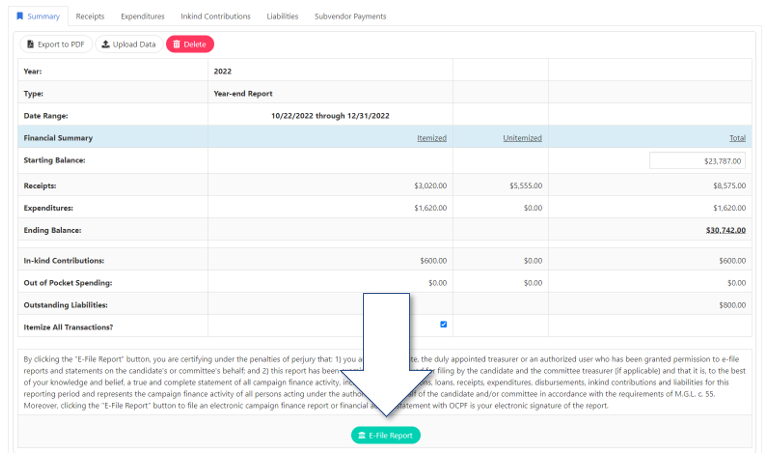The height and width of the screenshot is (460, 770).
Task: Open the Expenditures tab
Action: [142, 16]
